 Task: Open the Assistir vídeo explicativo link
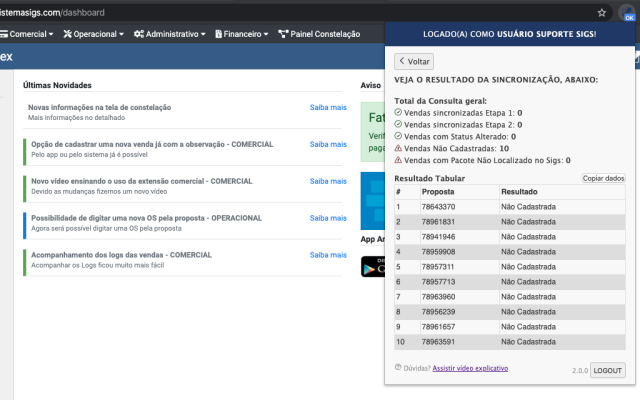pyautogui.click(x=470, y=368)
